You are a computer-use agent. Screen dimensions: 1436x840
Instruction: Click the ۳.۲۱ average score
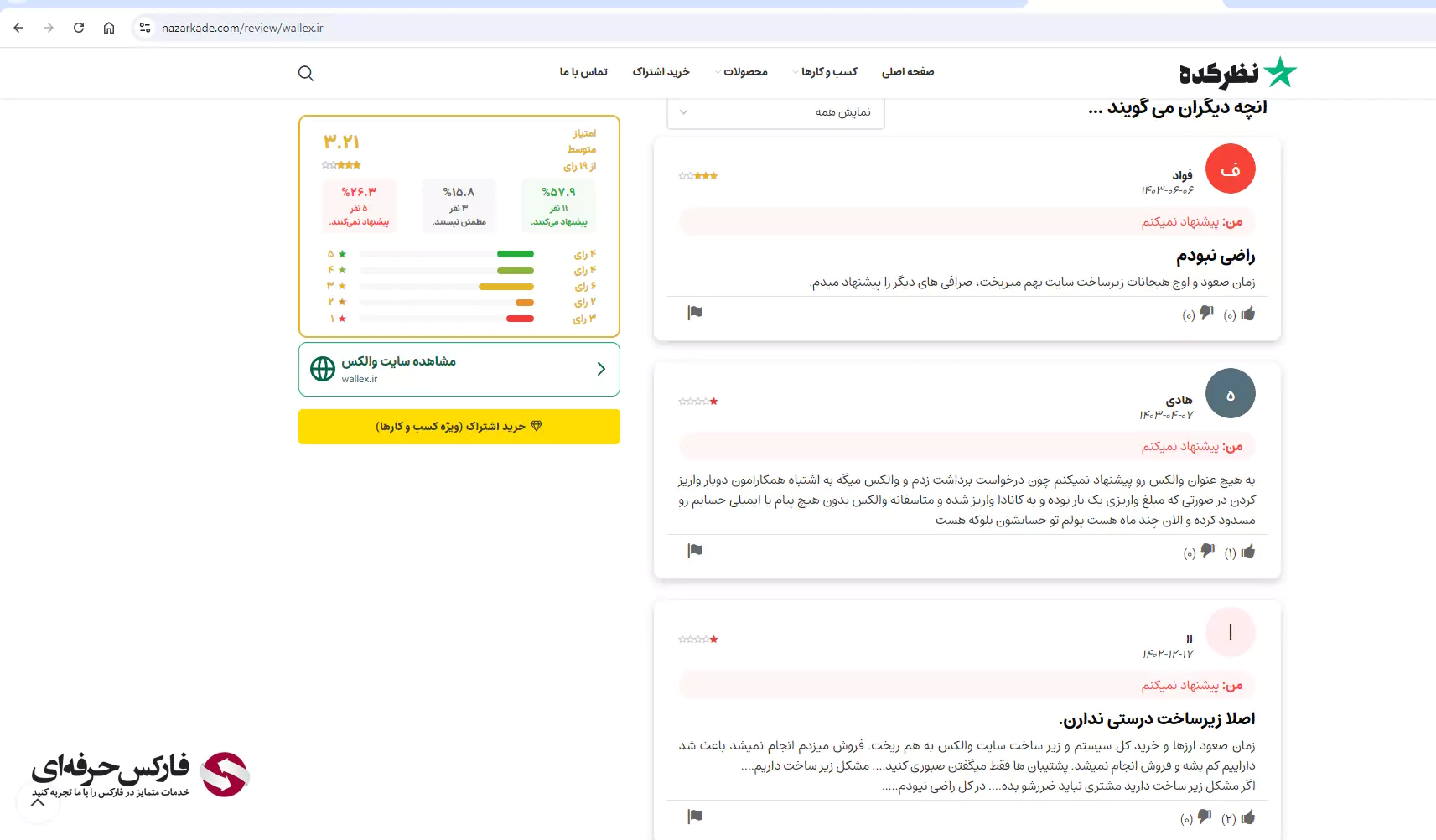(x=341, y=142)
